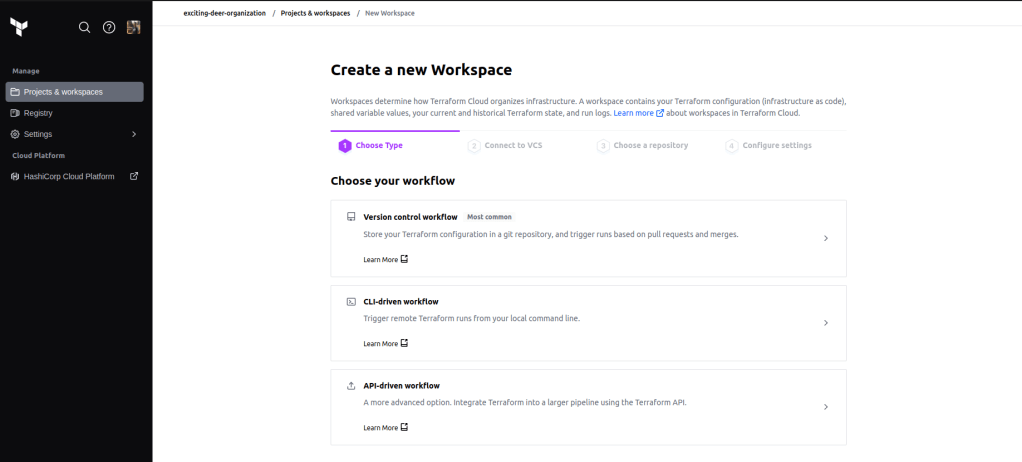Open CLI-driven workflow via right chevron
The width and height of the screenshot is (1022, 462).
coord(825,323)
